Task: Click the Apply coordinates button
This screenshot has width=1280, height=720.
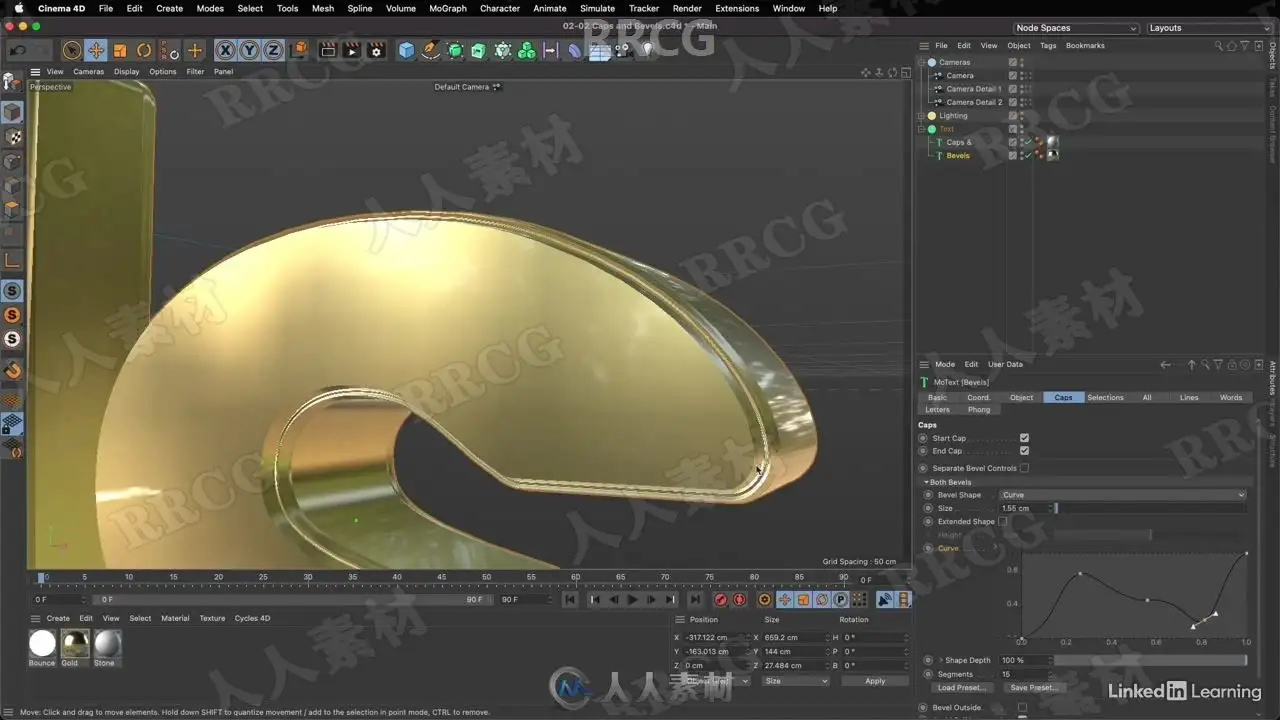Action: pyautogui.click(x=875, y=681)
